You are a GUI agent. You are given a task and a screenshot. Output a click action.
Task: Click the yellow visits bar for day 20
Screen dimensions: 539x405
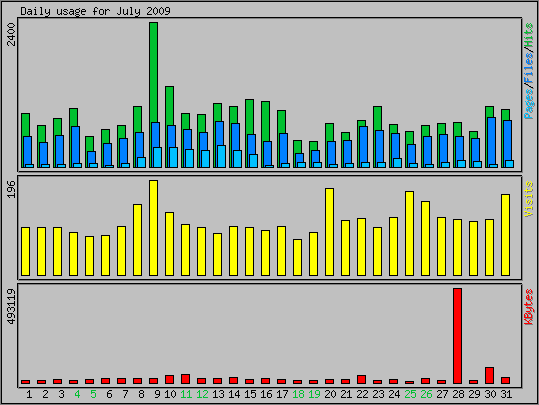[x=329, y=232]
